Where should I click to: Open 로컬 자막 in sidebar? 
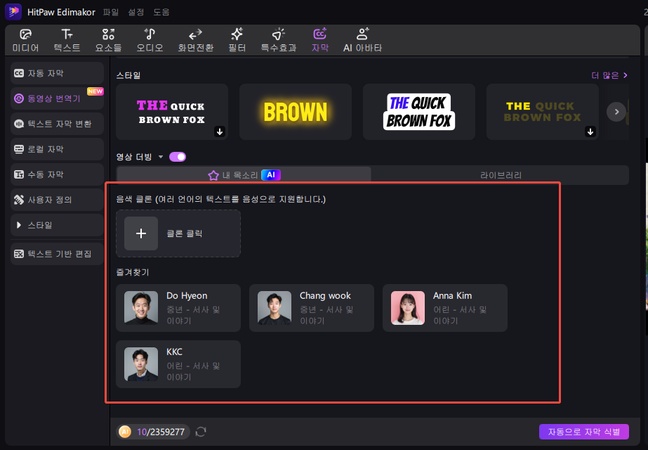[57, 149]
